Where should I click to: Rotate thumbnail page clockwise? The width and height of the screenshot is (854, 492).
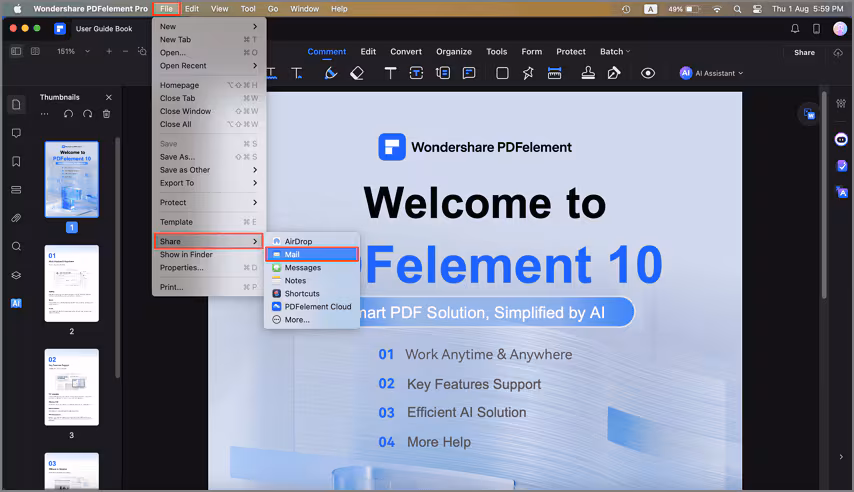[x=87, y=114]
